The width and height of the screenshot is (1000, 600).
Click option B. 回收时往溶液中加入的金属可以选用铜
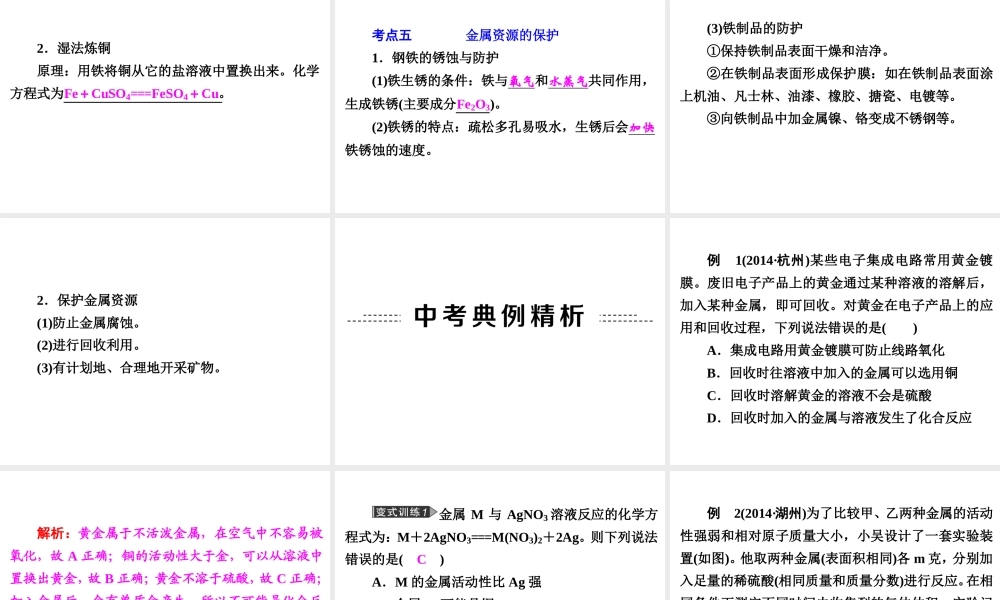(832, 373)
